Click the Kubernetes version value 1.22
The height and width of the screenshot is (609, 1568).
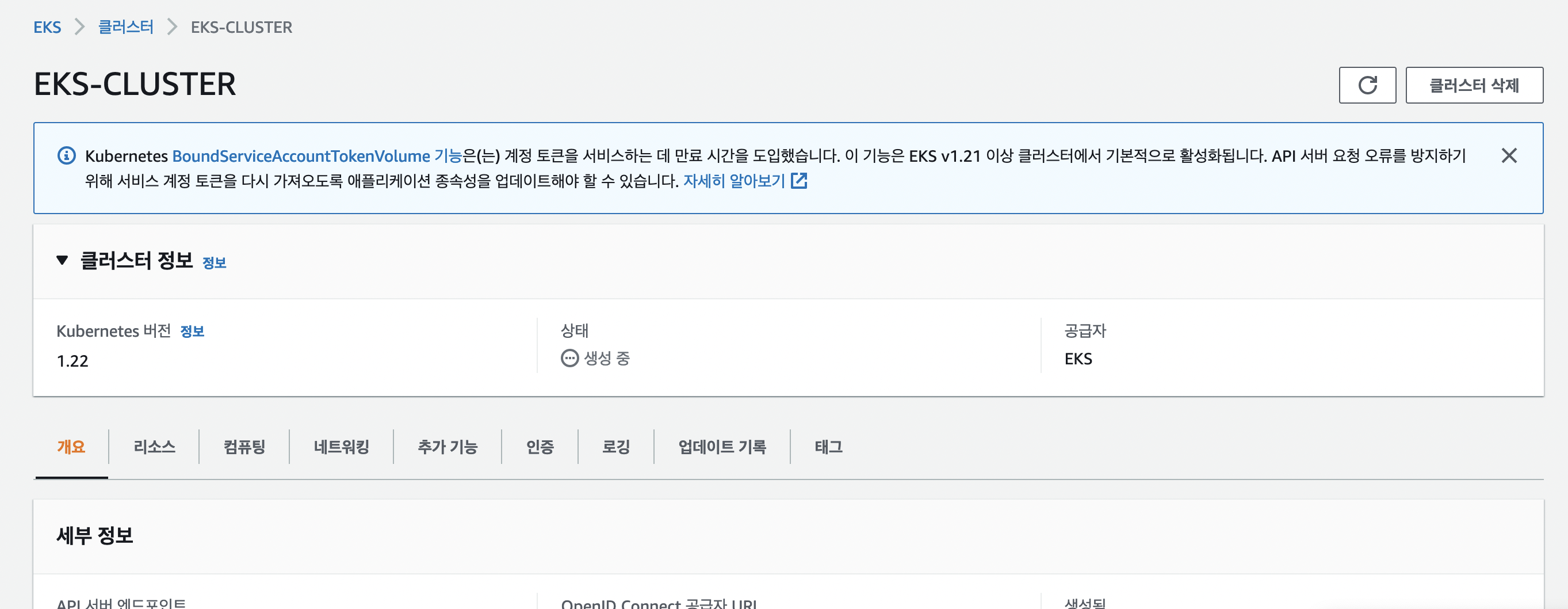(x=72, y=361)
